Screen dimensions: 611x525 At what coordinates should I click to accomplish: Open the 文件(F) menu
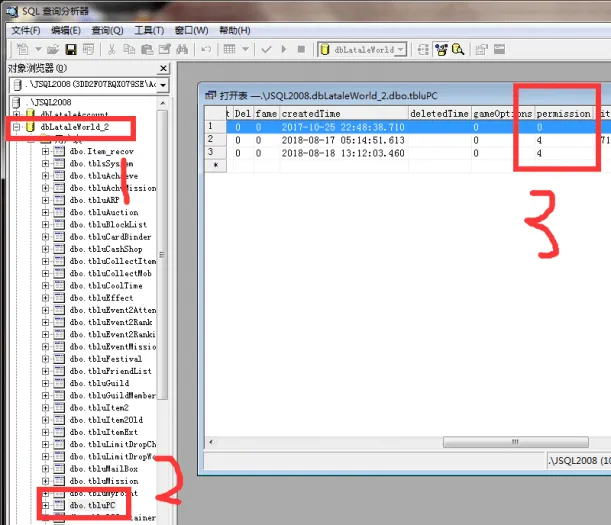[26, 30]
